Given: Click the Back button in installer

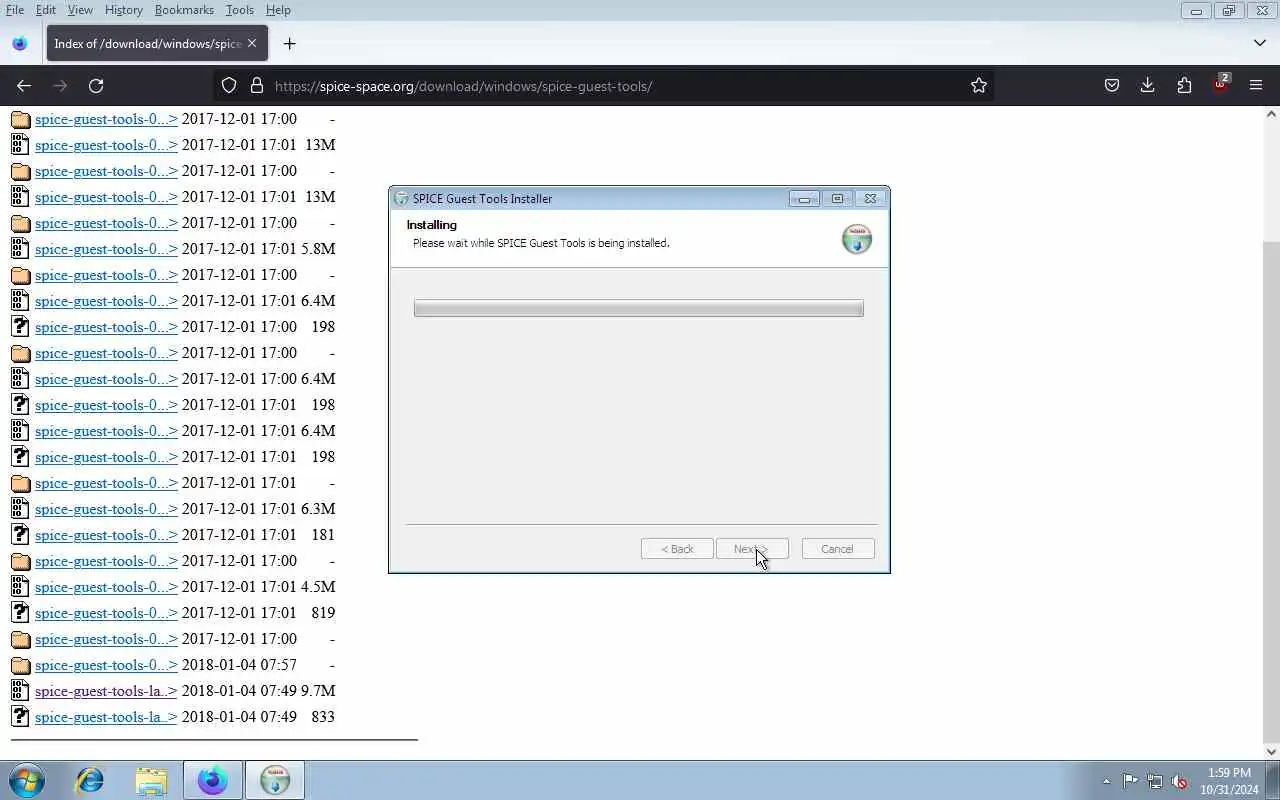Looking at the screenshot, I should coord(677,549).
